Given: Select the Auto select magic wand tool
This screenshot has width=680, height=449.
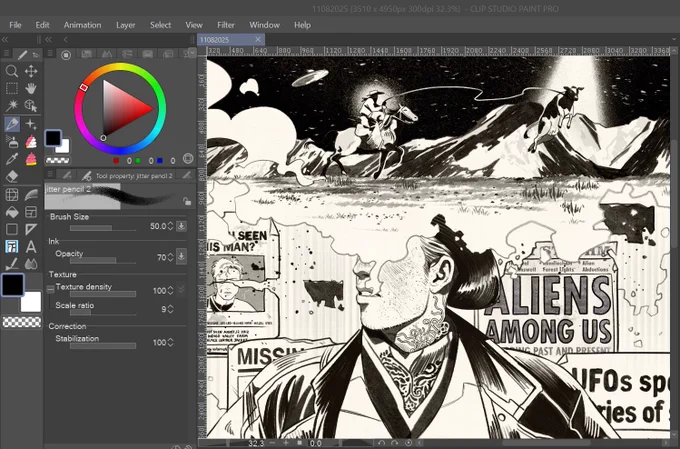Looking at the screenshot, I should click(12, 105).
